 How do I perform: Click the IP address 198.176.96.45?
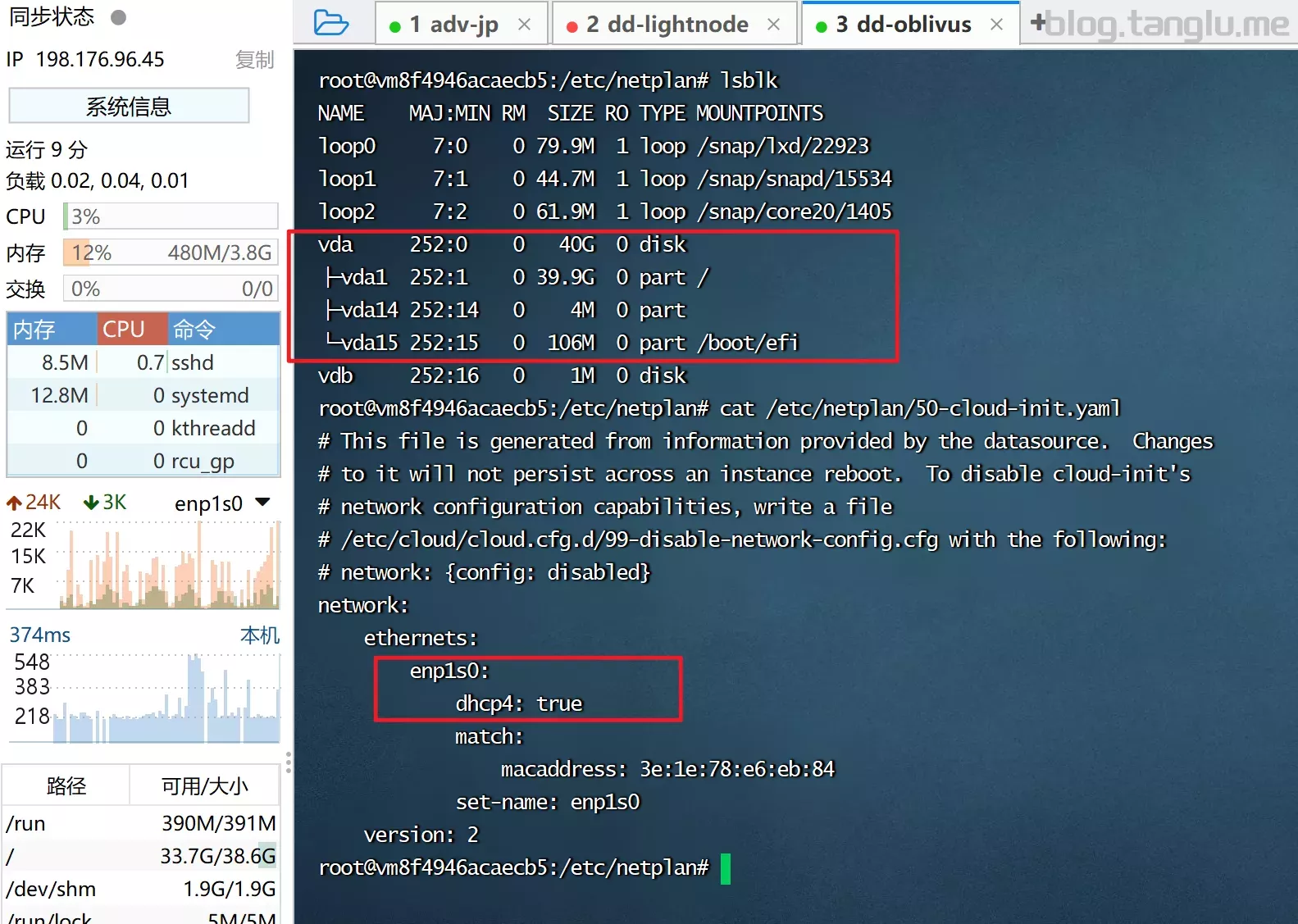click(100, 60)
